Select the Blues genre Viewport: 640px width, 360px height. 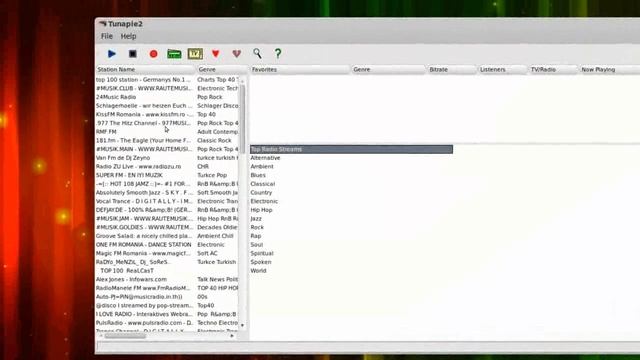tap(258, 175)
